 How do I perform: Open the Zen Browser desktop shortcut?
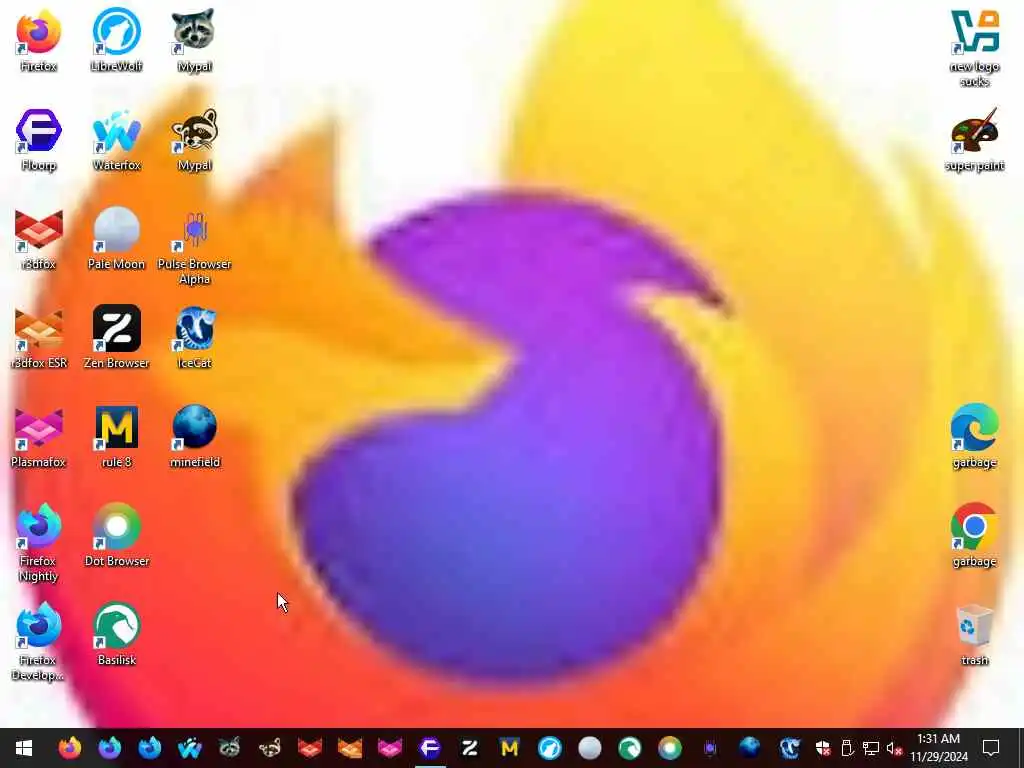pos(117,338)
